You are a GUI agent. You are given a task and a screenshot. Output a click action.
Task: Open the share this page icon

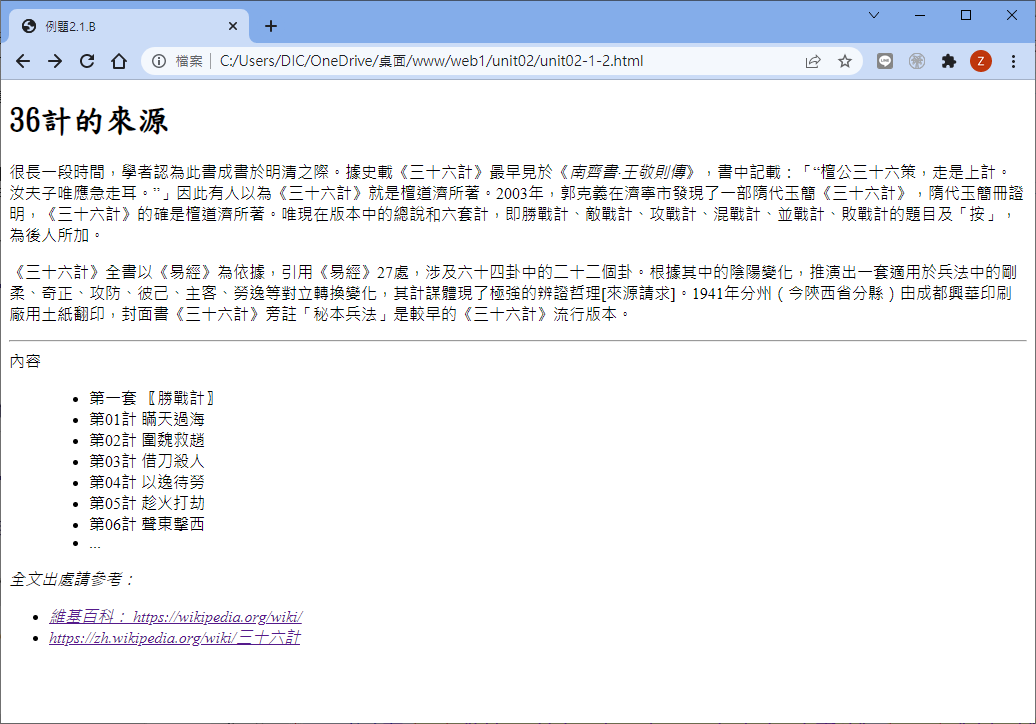pyautogui.click(x=813, y=61)
